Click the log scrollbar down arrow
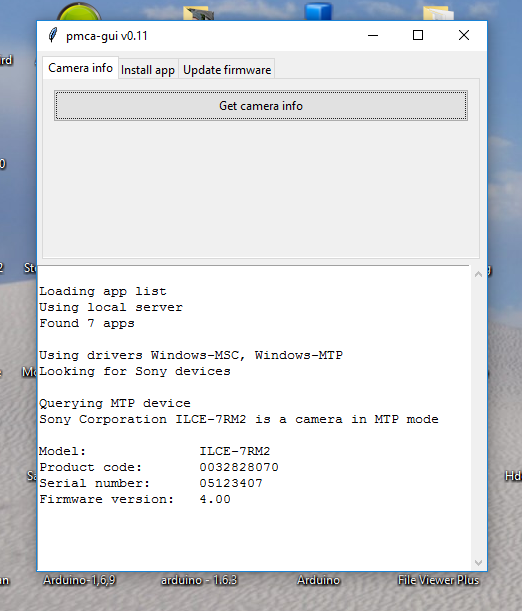Screen dimensions: 522x611 (478, 563)
